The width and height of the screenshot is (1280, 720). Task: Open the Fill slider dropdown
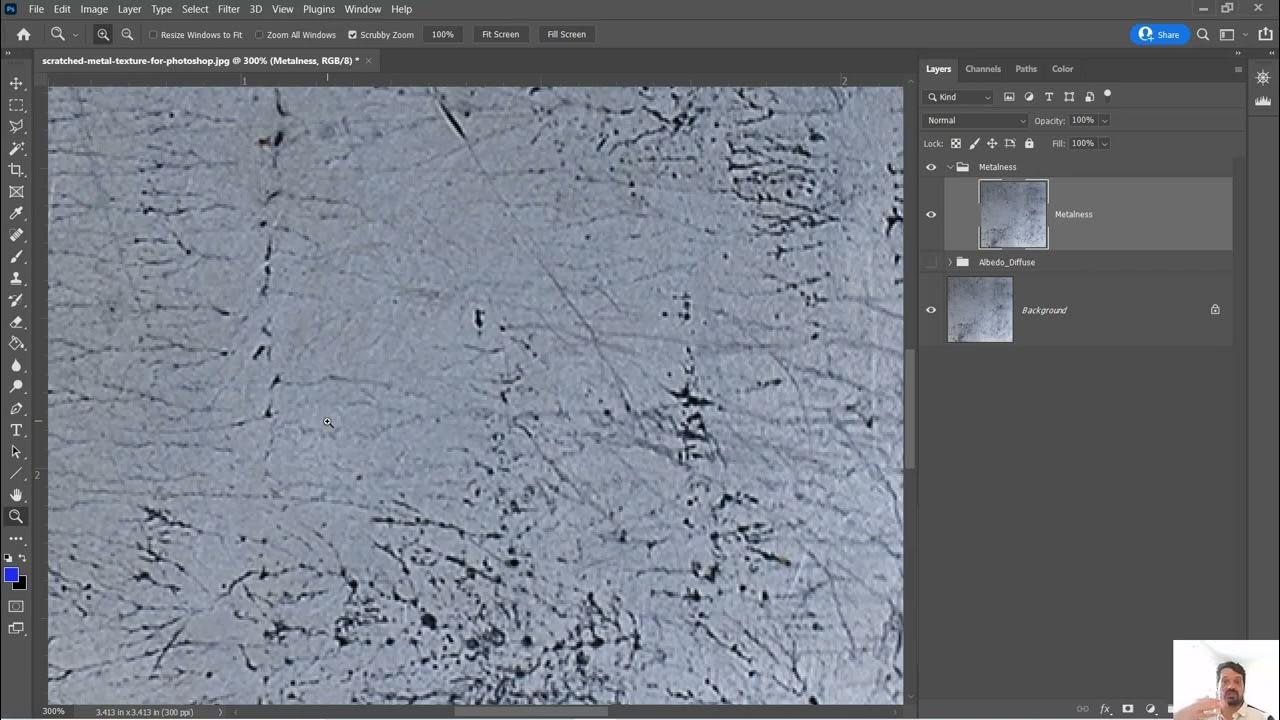[1104, 143]
